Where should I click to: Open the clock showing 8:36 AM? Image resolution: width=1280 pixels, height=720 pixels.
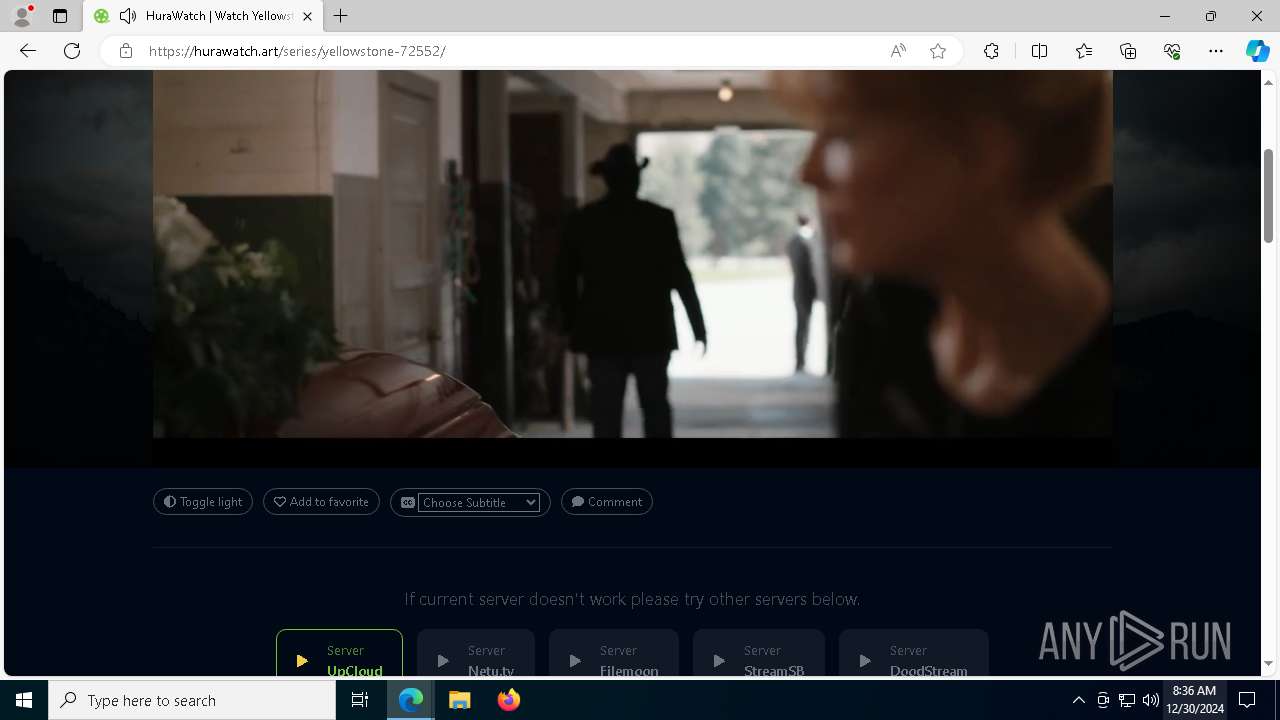pyautogui.click(x=1194, y=700)
